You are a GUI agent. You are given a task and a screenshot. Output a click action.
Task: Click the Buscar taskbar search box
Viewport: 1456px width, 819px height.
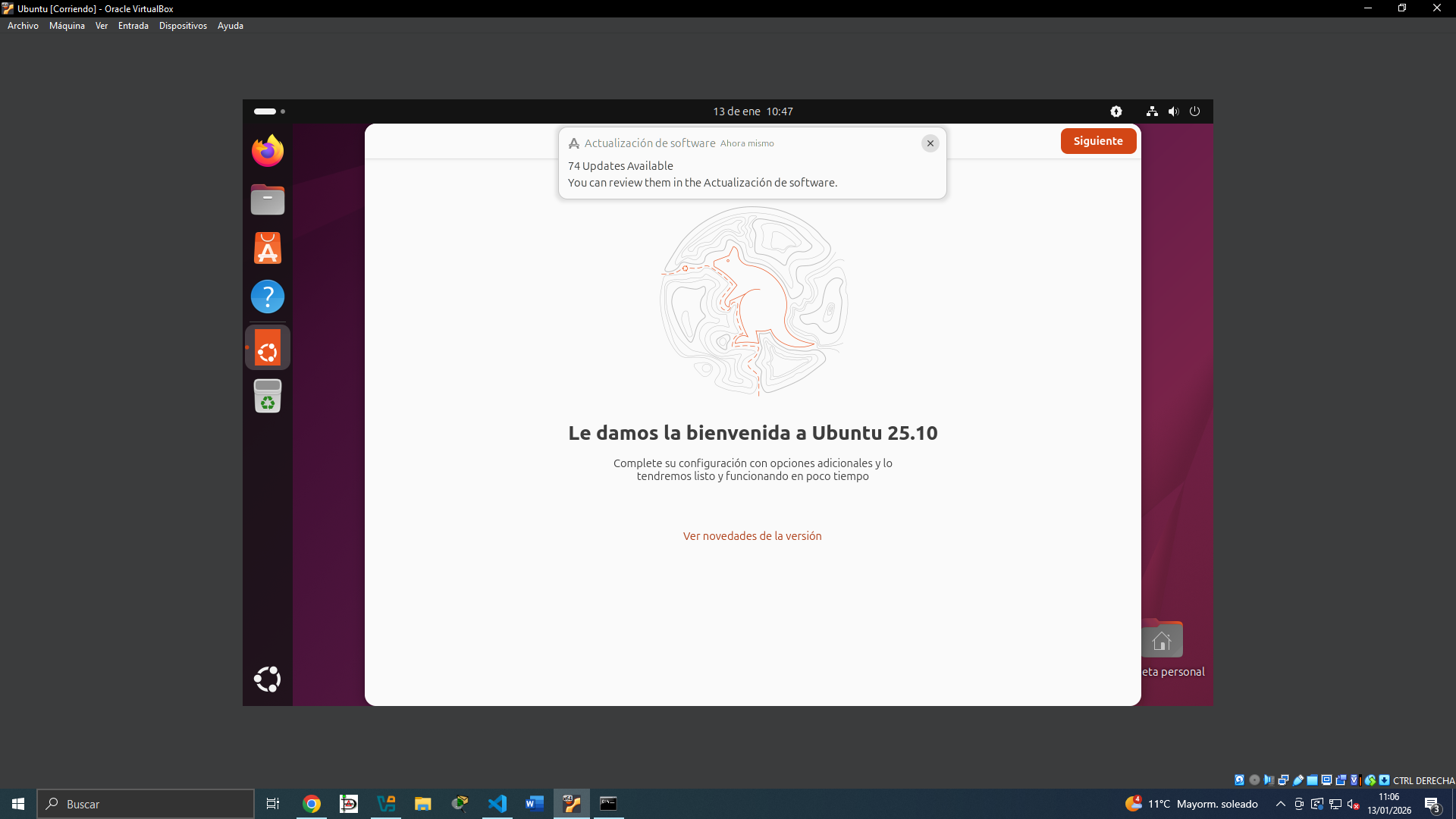[x=146, y=804]
